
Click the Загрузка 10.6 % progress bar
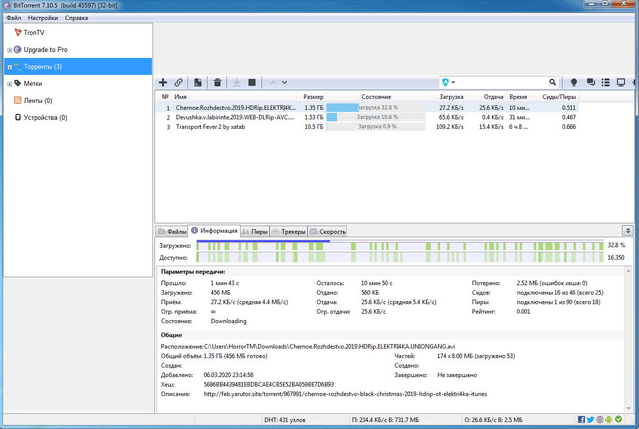(x=376, y=117)
